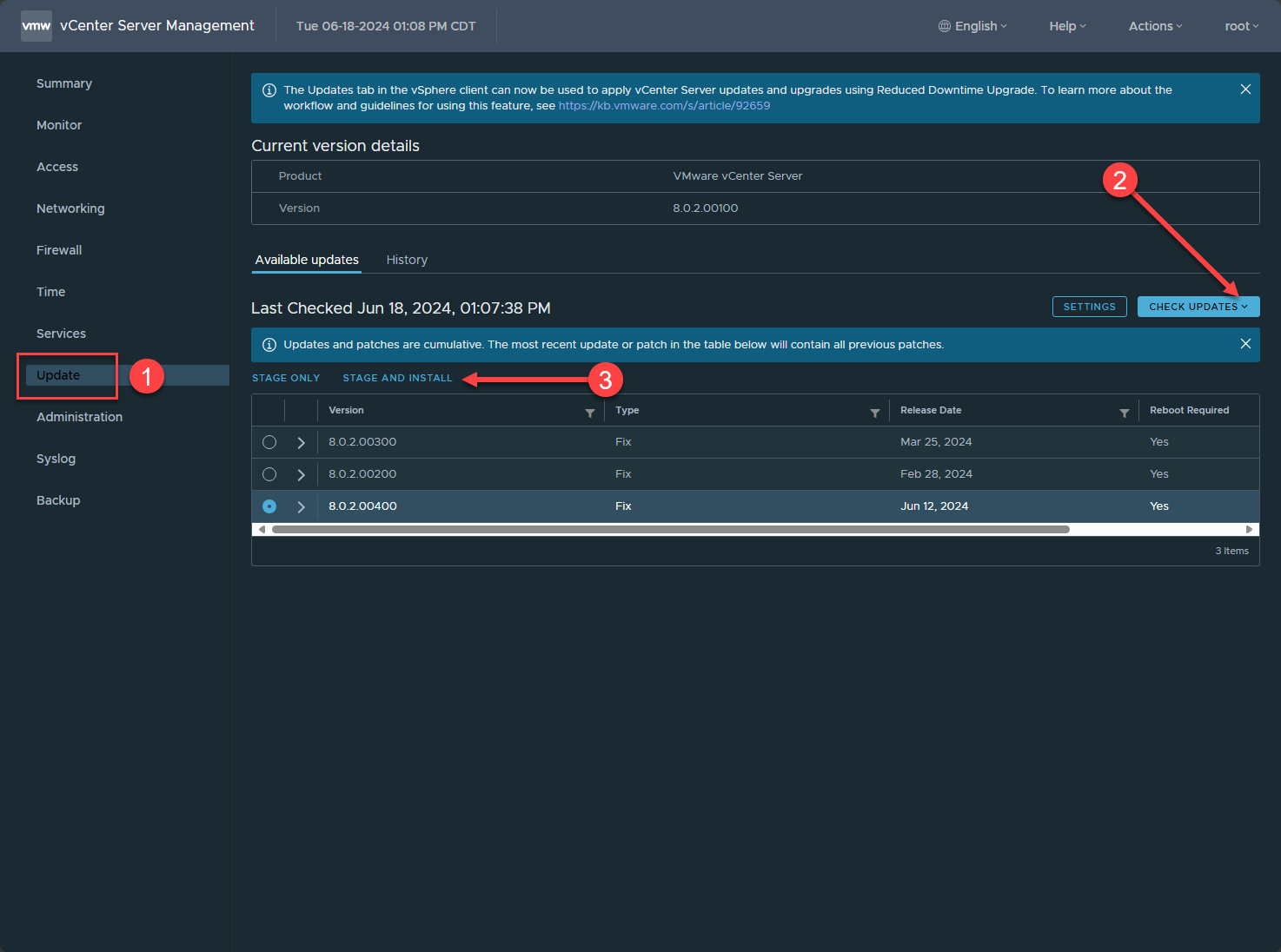The width and height of the screenshot is (1281, 952).
Task: Expand the 8.0.2.00400 row details
Action: click(302, 506)
